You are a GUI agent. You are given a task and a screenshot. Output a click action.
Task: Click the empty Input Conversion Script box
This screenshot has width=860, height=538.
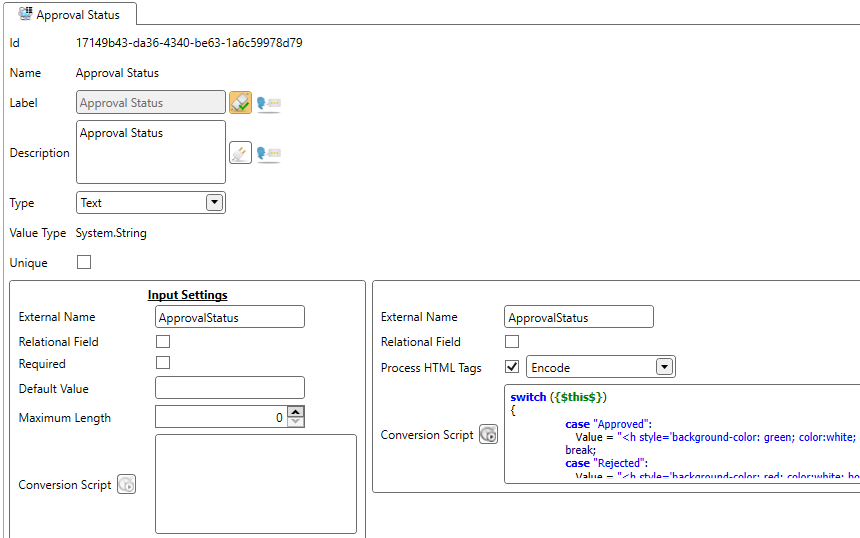pyautogui.click(x=256, y=484)
